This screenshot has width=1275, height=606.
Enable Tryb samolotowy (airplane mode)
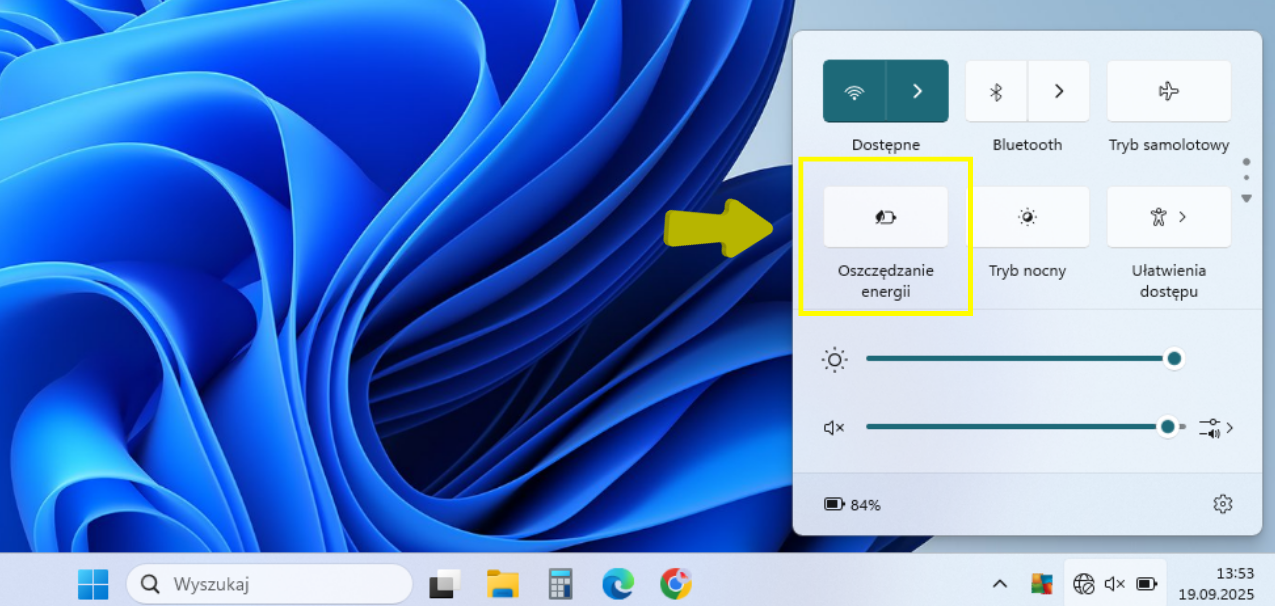[1168, 92]
